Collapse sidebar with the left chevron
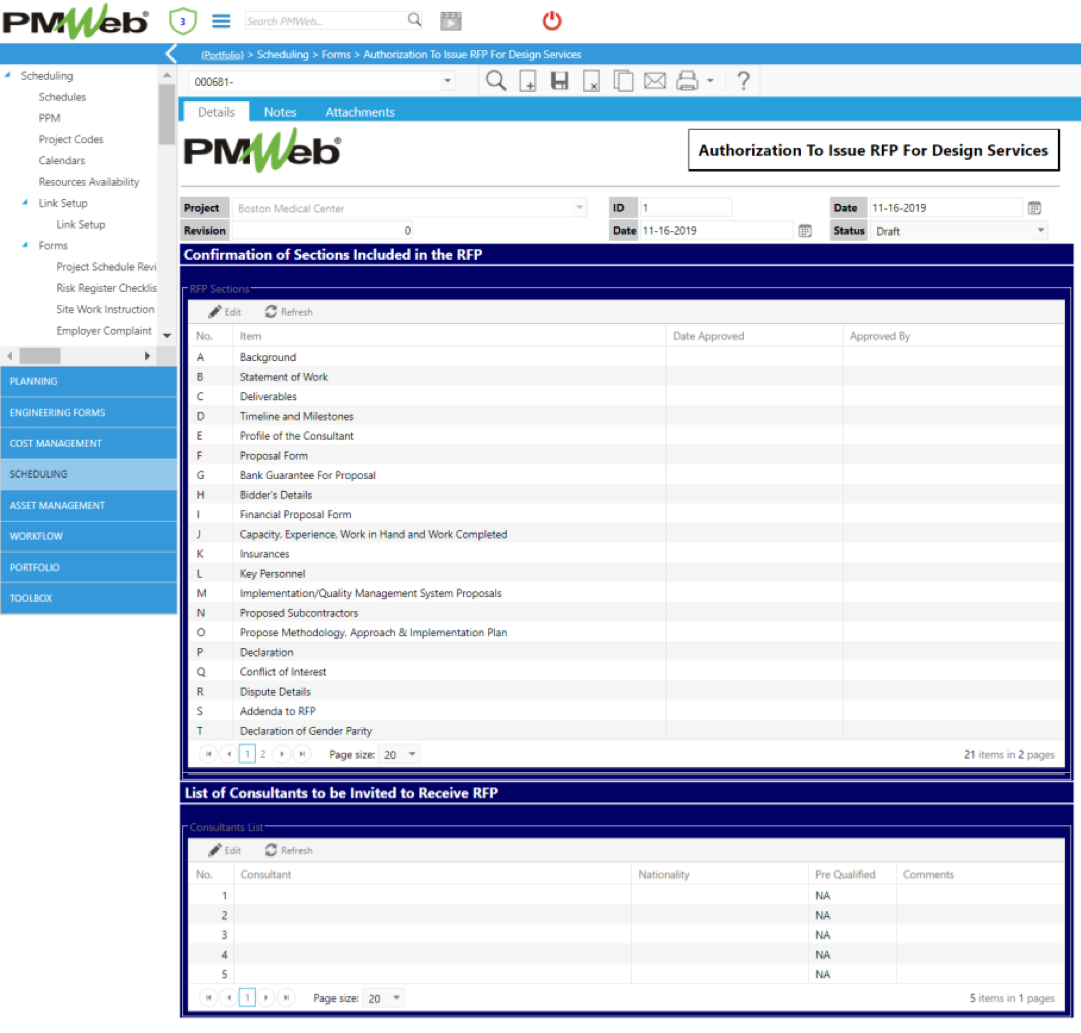 tap(172, 54)
